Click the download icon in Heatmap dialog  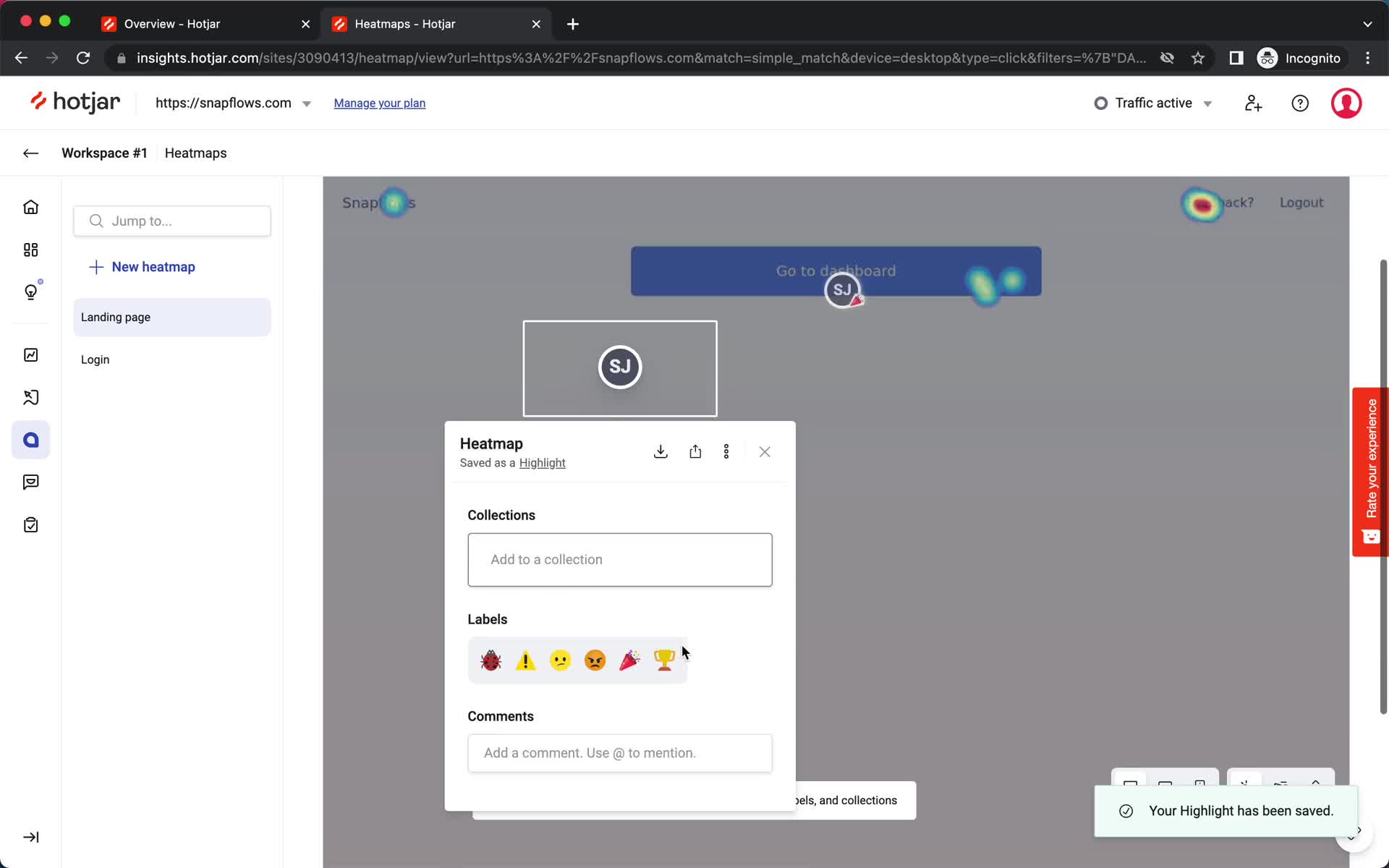click(x=660, y=451)
